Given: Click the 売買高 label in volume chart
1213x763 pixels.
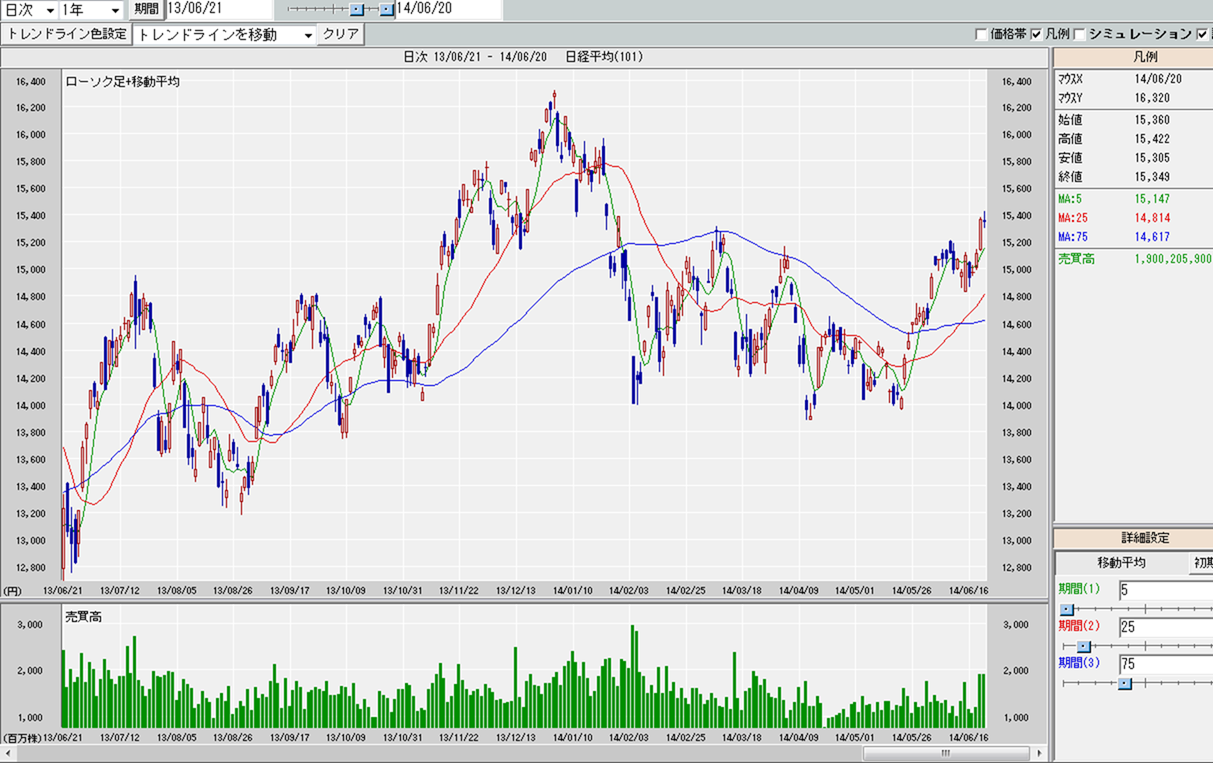Looking at the screenshot, I should (x=83, y=617).
